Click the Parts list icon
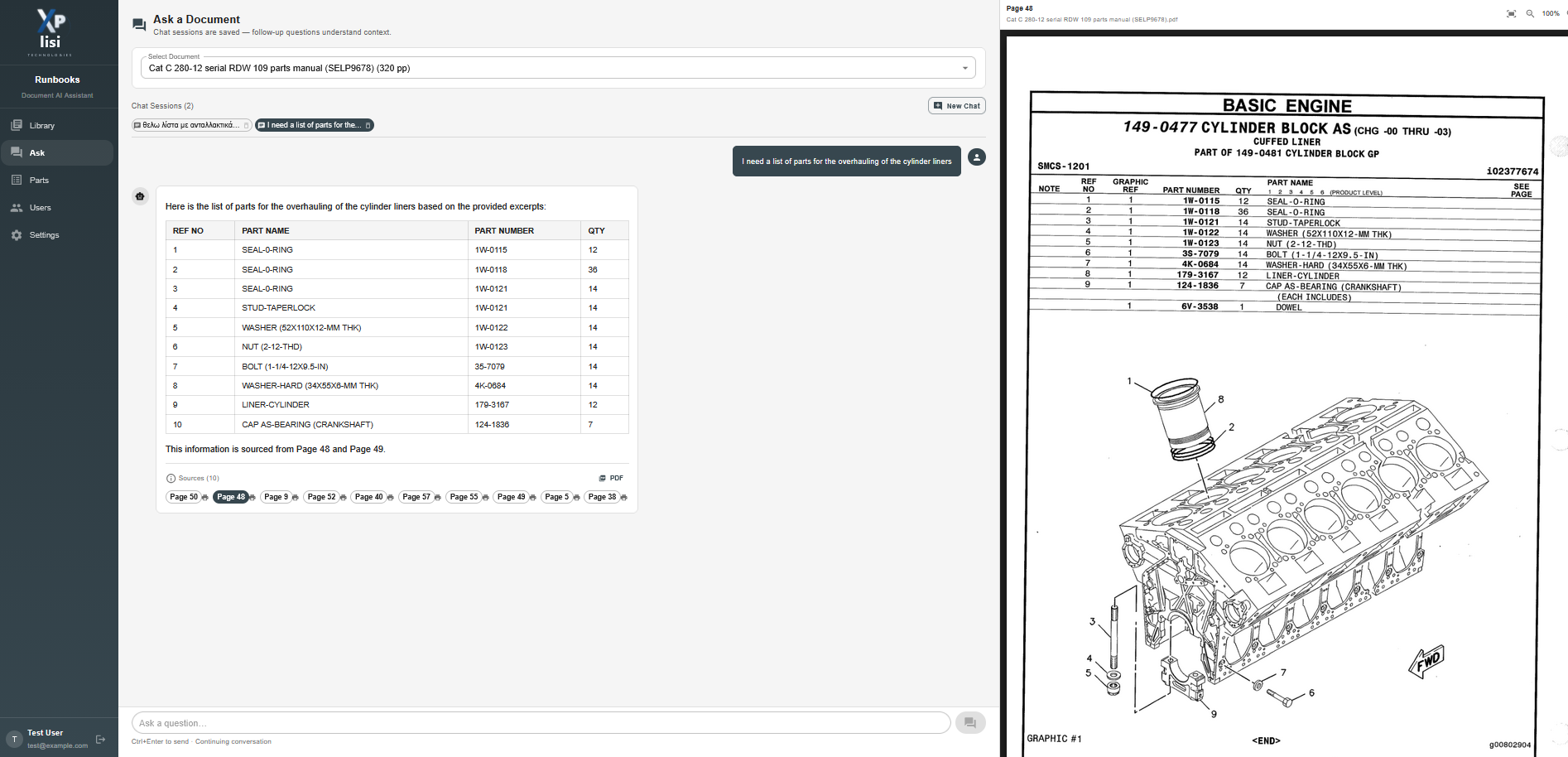This screenshot has height=757, width=1568. (17, 180)
